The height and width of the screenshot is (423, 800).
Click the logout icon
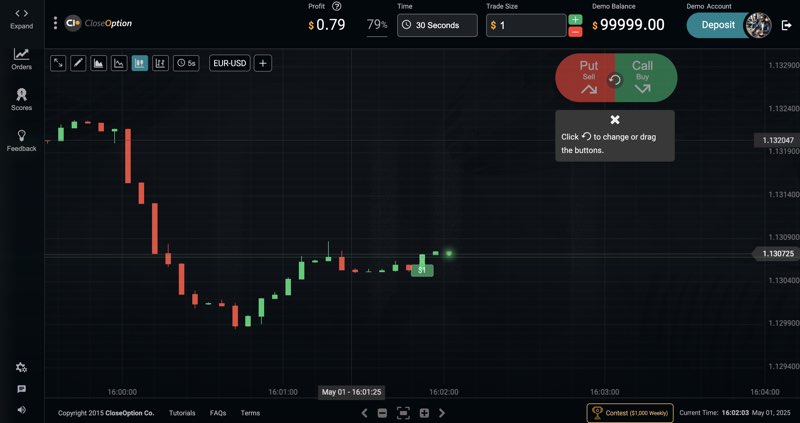[x=786, y=25]
